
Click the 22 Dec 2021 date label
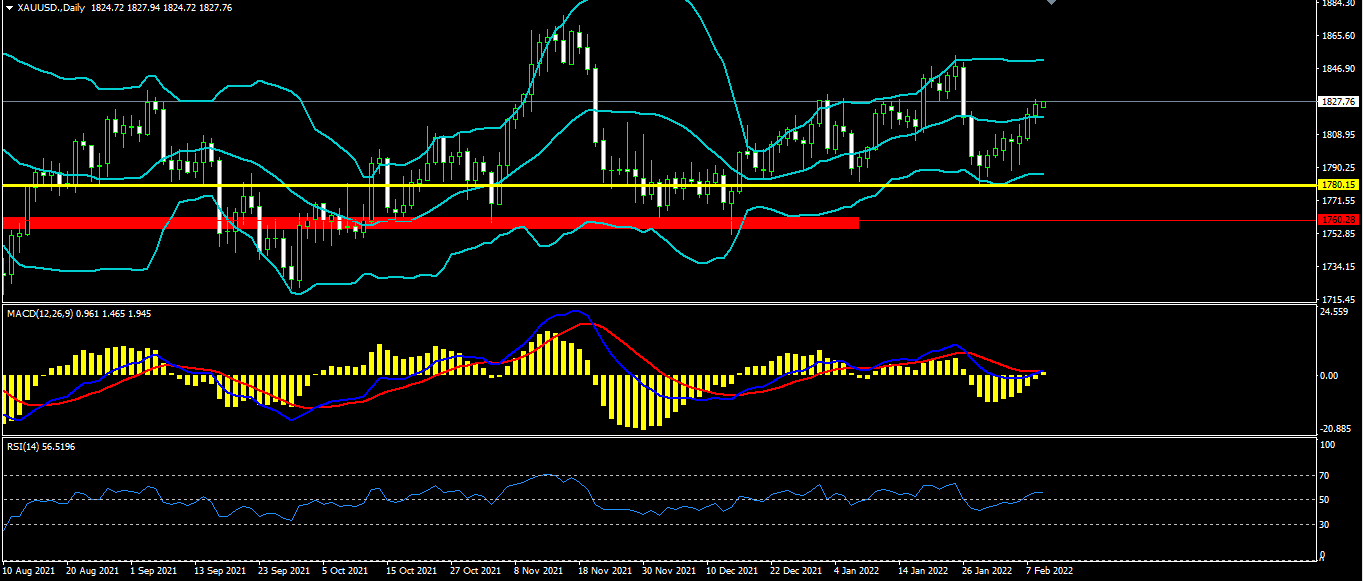tap(797, 571)
